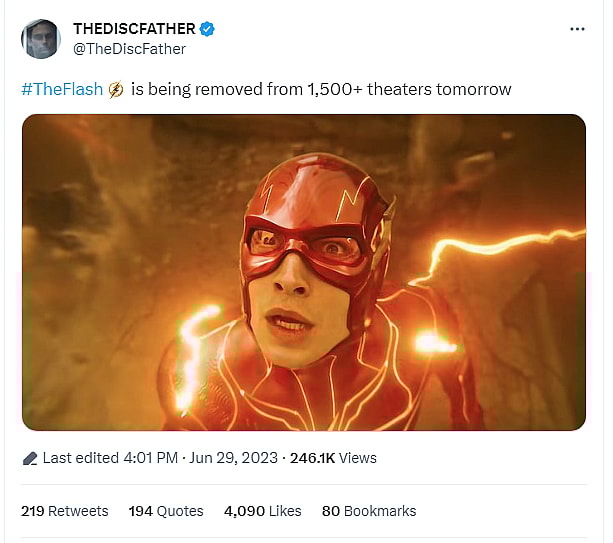Open the #TheFlash hashtag

pyautogui.click(x=62, y=89)
